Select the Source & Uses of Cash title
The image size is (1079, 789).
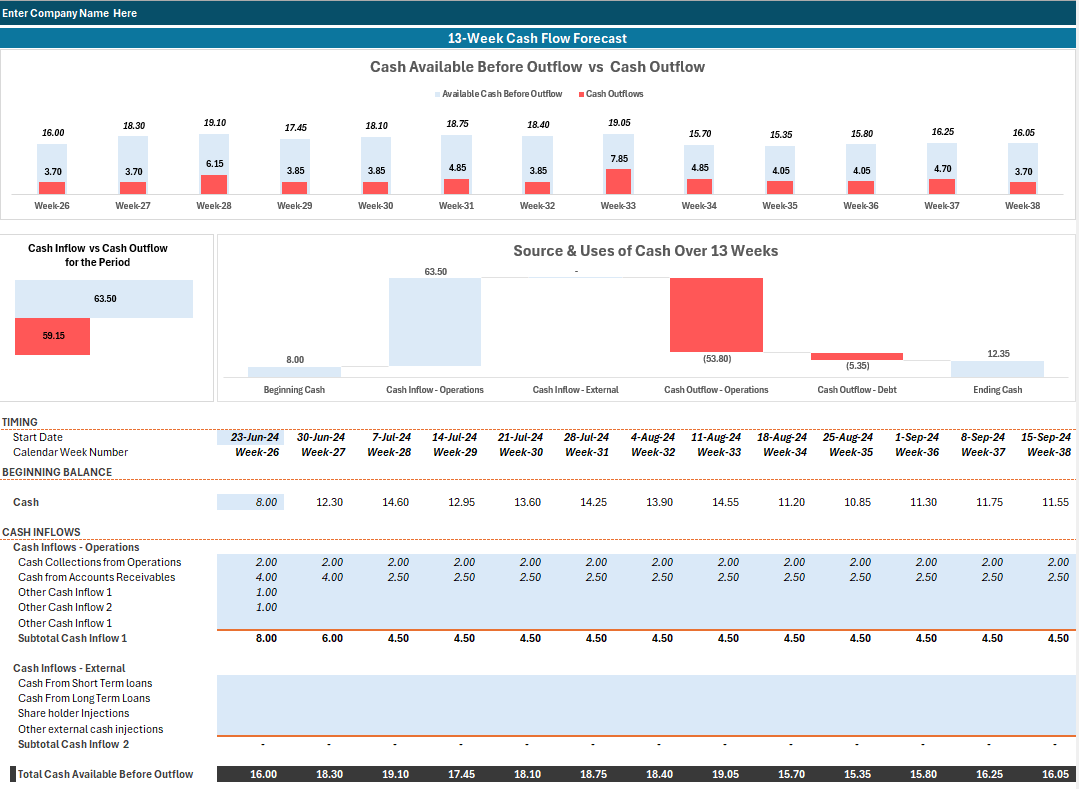[x=645, y=251]
